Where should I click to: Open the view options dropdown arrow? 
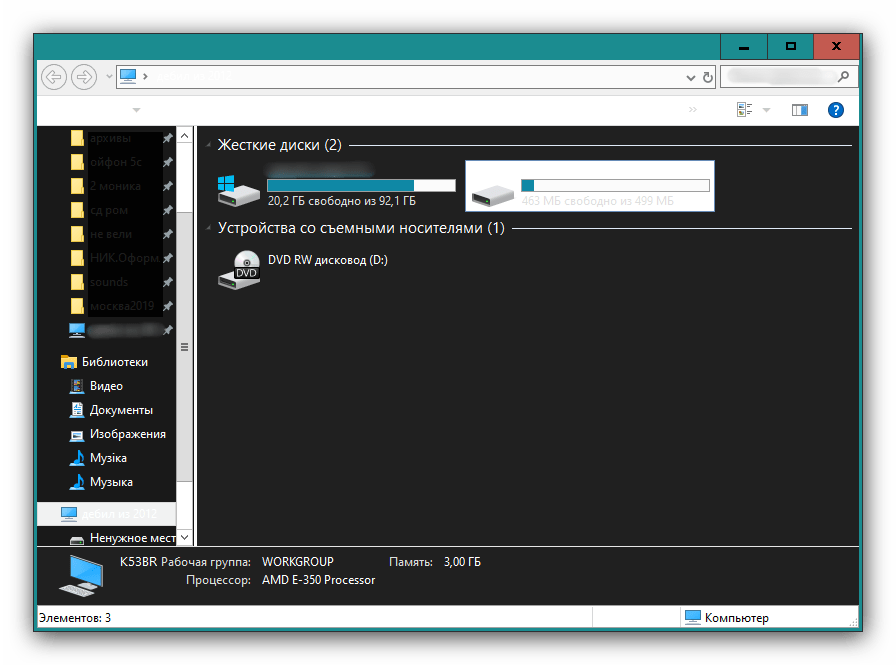767,110
